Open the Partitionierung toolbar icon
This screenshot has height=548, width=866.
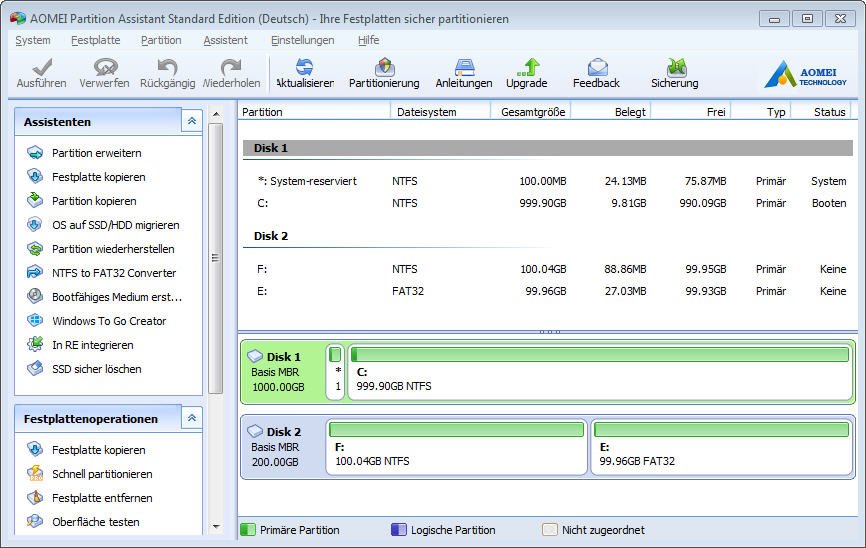click(x=384, y=67)
